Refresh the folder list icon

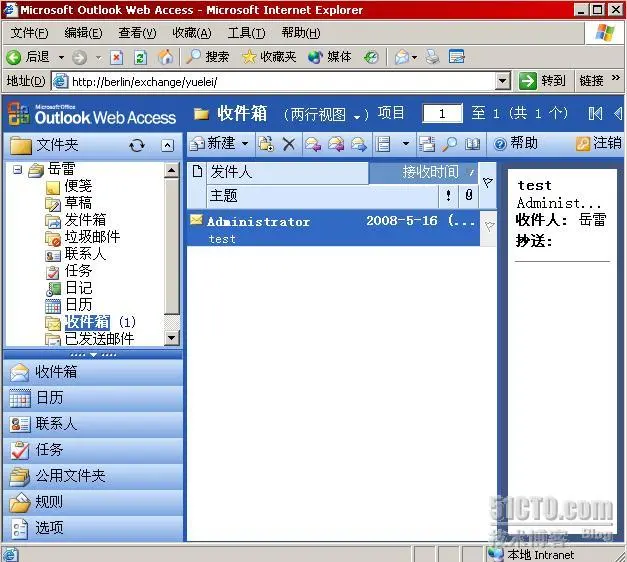pos(137,145)
